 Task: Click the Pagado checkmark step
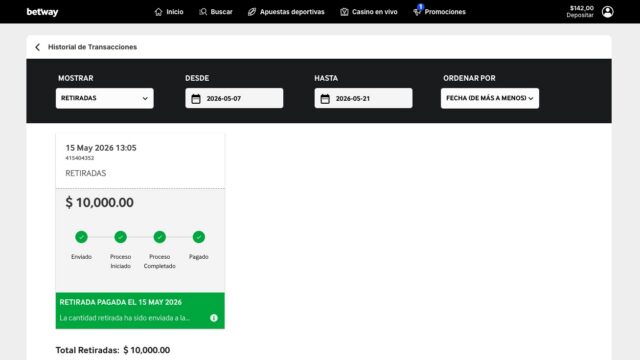[199, 237]
